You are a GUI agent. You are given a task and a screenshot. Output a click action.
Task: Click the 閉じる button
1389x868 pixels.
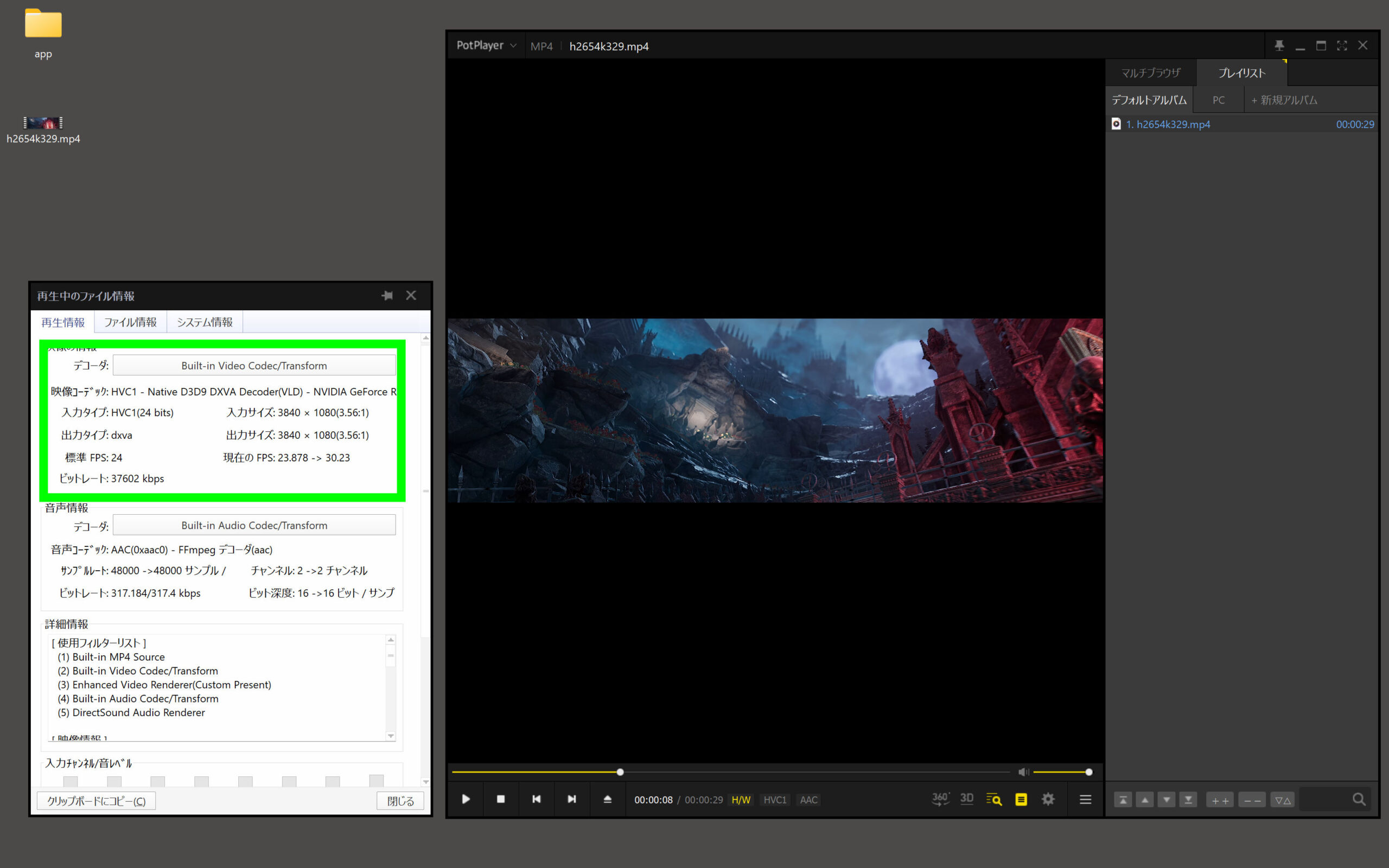click(400, 801)
